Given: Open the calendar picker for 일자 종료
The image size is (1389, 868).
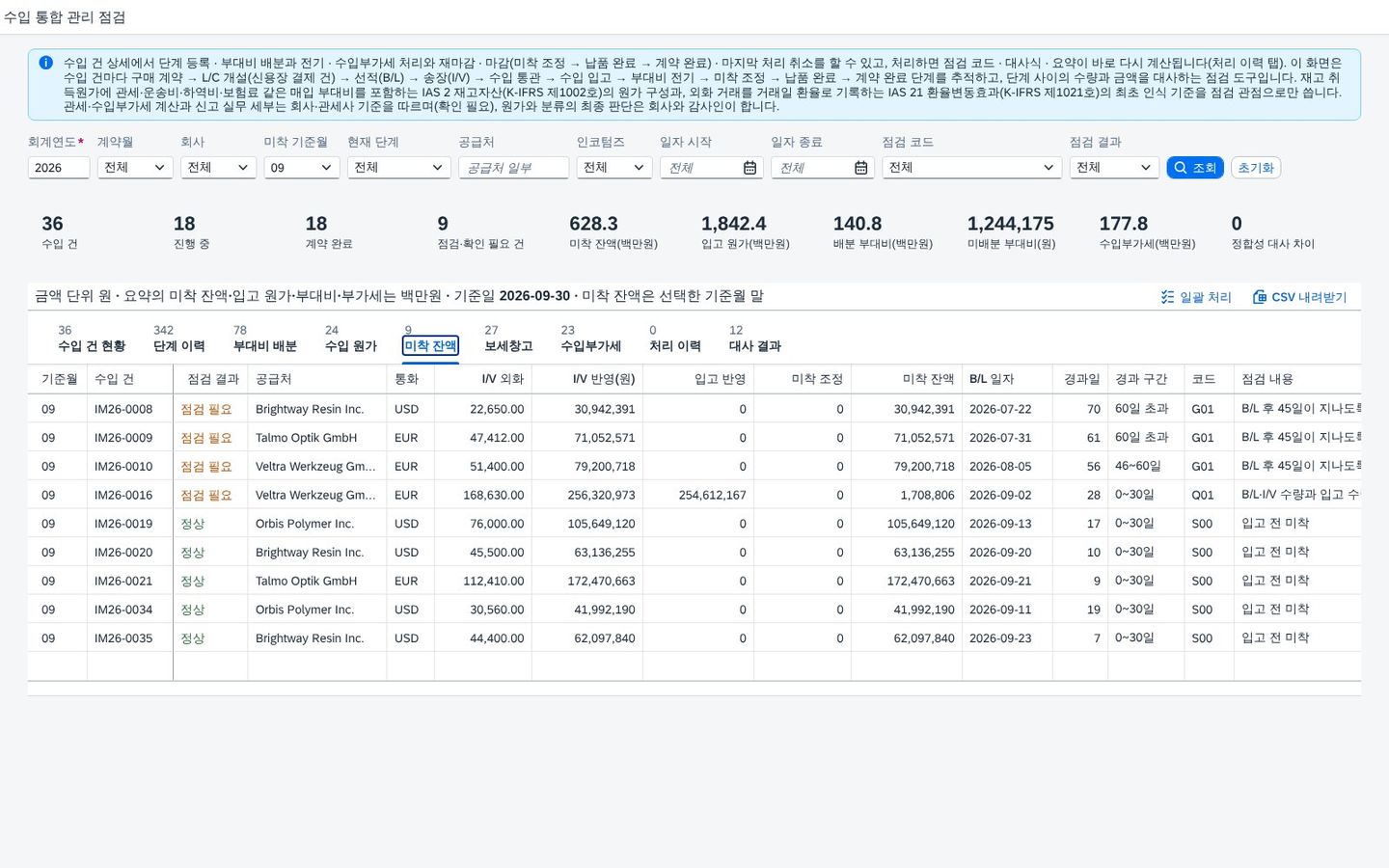Looking at the screenshot, I should [860, 168].
